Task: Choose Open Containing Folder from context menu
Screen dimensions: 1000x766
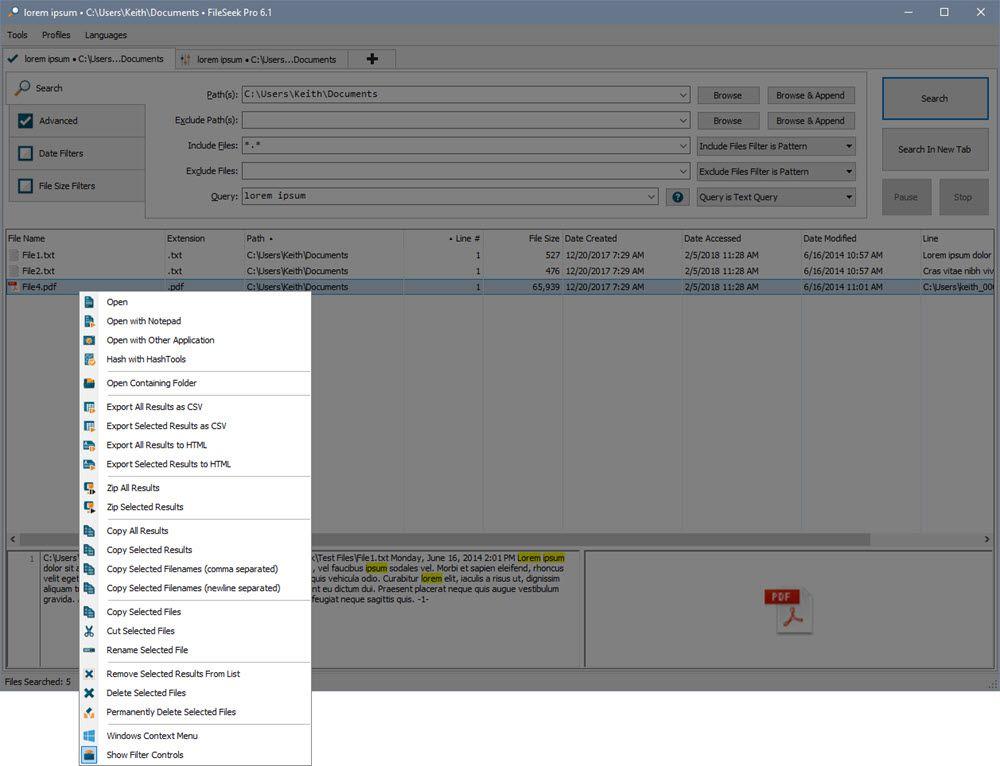Action: coord(195,383)
